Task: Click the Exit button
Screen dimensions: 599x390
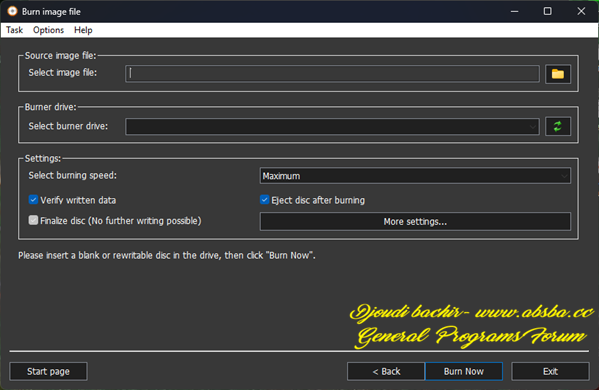Action: point(550,371)
